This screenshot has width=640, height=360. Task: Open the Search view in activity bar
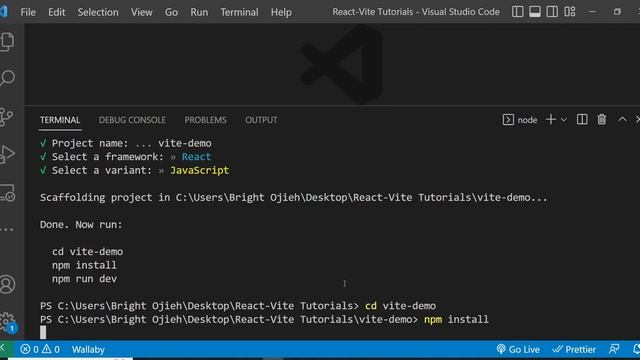(7, 78)
